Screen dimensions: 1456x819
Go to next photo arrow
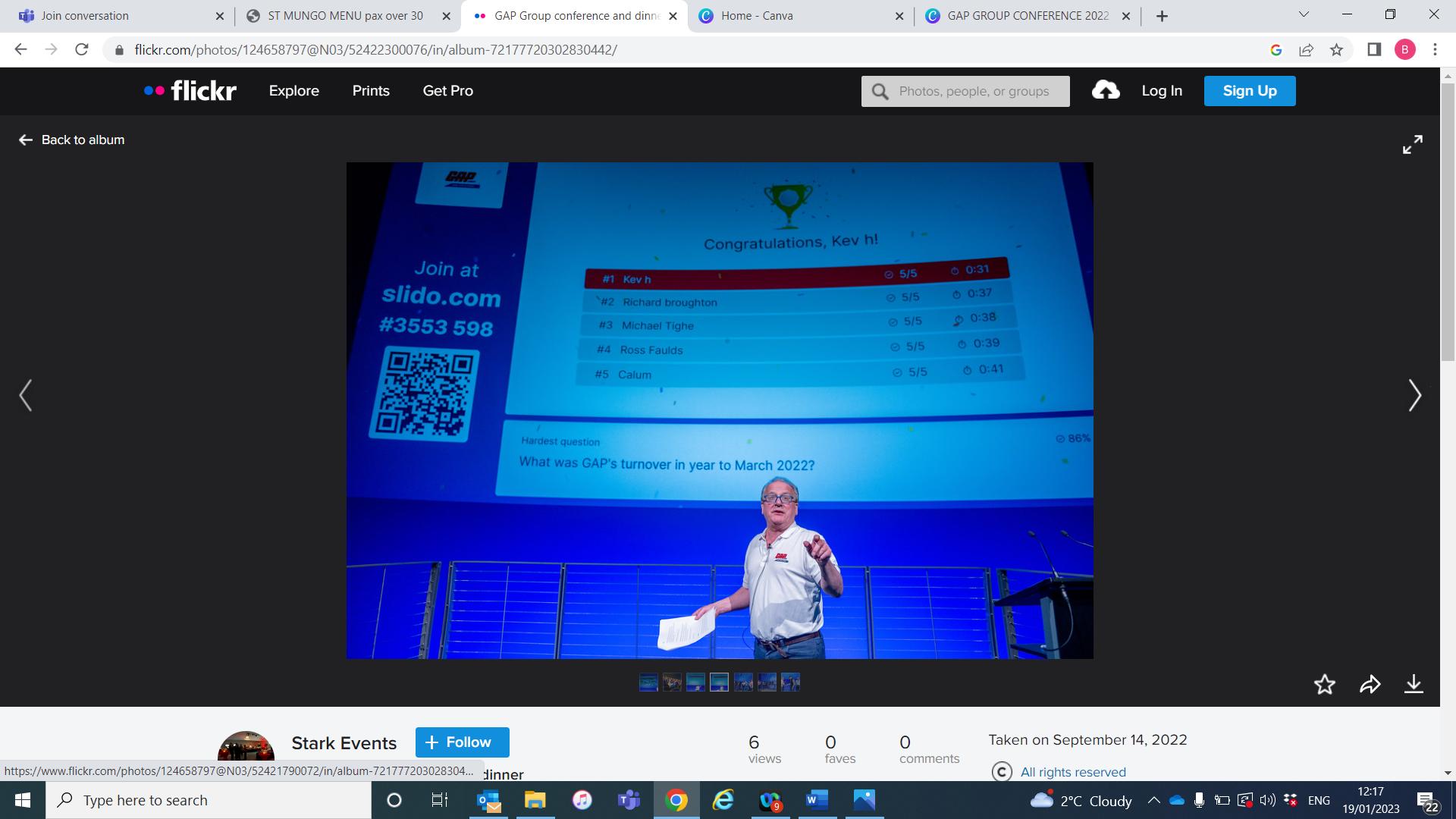pos(1414,395)
